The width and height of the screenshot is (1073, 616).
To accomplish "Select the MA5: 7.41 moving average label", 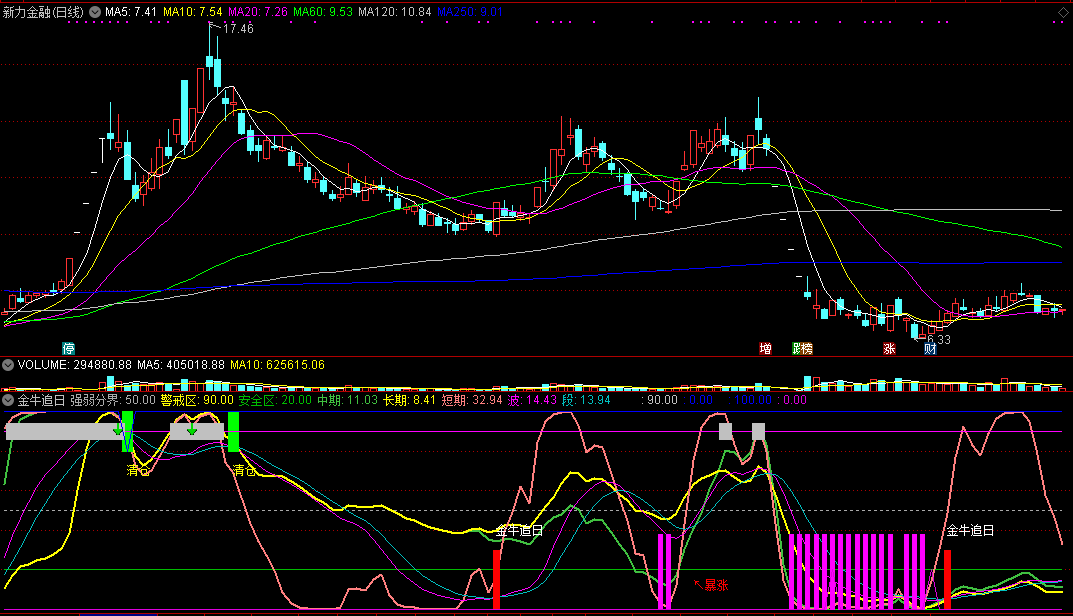I will [131, 12].
